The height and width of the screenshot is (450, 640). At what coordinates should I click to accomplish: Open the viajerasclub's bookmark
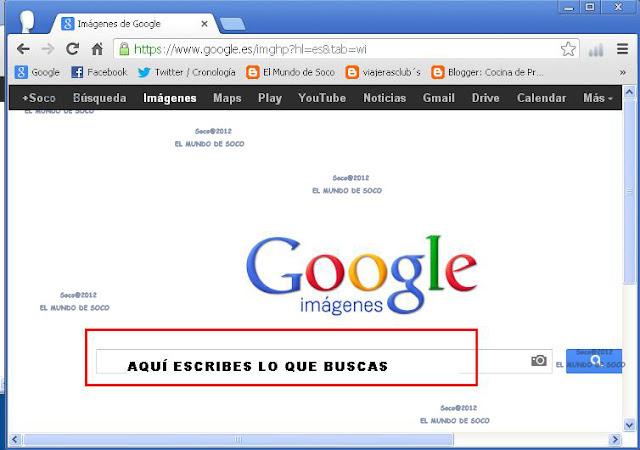pyautogui.click(x=383, y=72)
